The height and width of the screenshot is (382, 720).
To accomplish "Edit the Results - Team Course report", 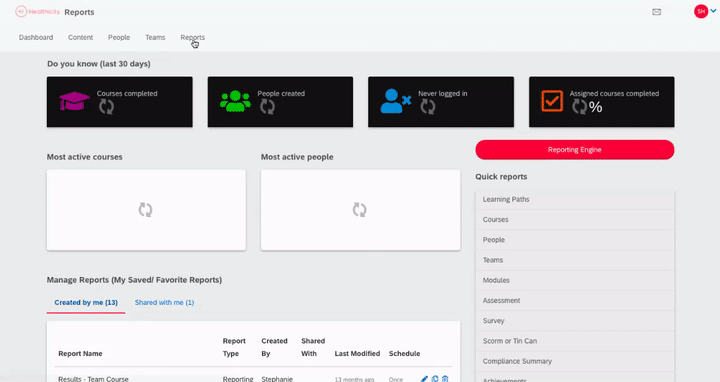I will pyautogui.click(x=424, y=379).
